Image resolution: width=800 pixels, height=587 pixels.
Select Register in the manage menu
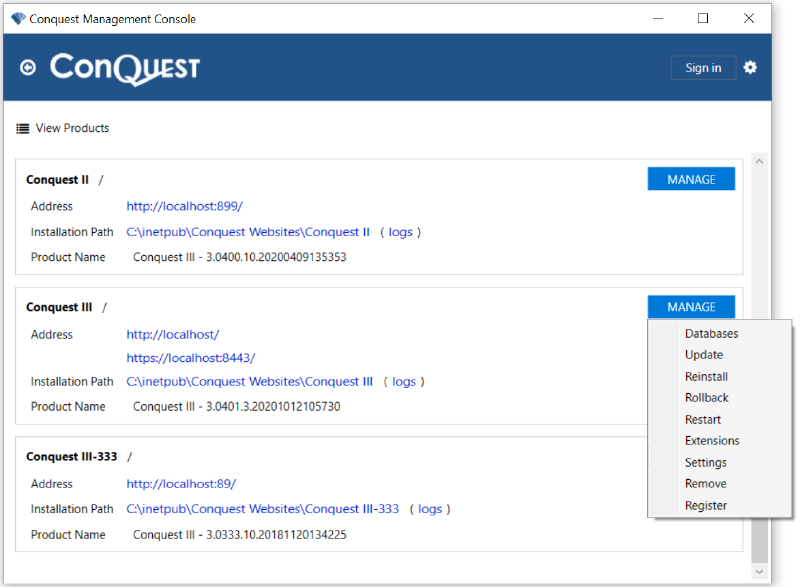click(x=706, y=505)
